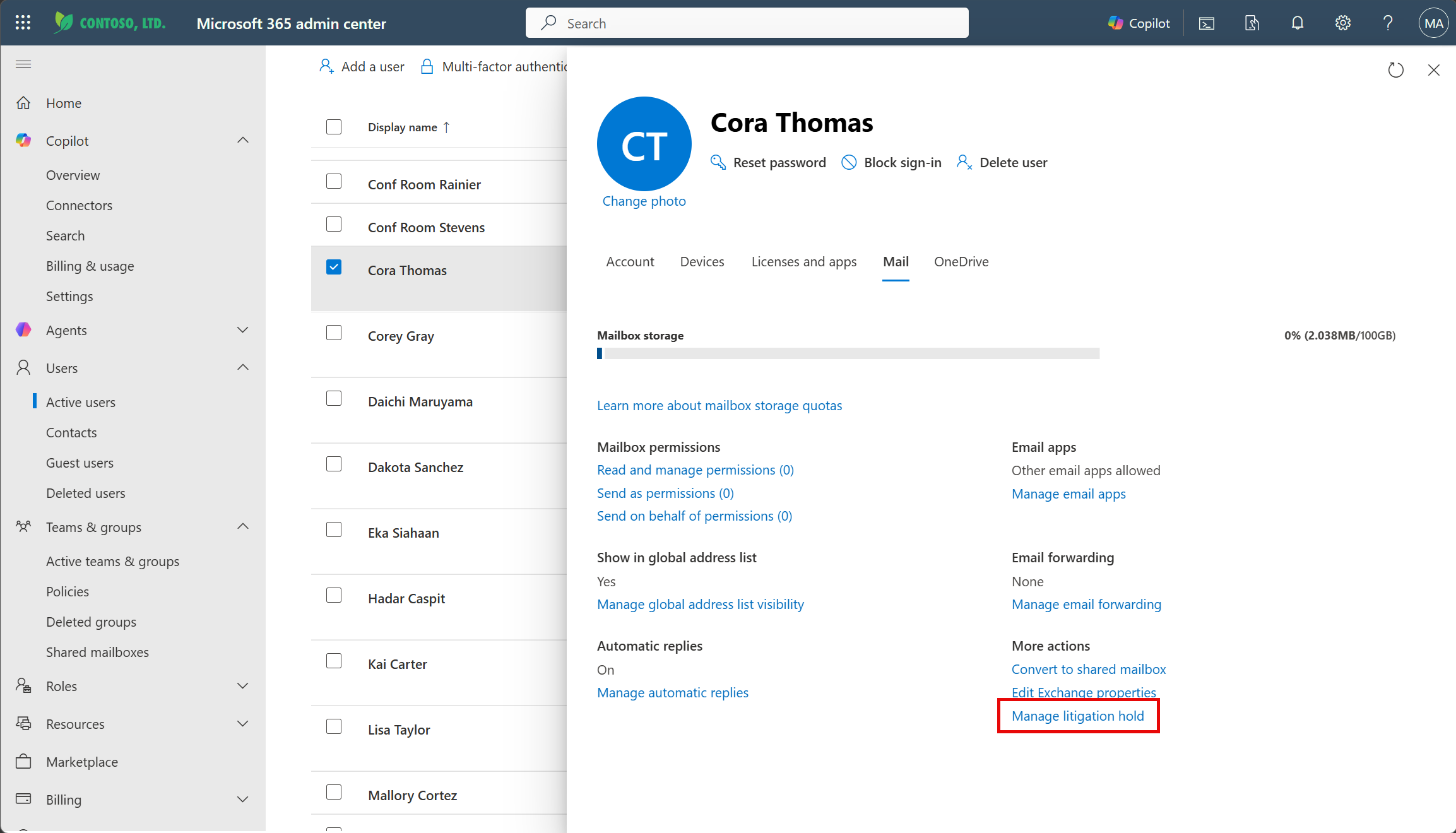Click the help question mark icon
Image resolution: width=1456 pixels, height=833 pixels.
coord(1388,23)
